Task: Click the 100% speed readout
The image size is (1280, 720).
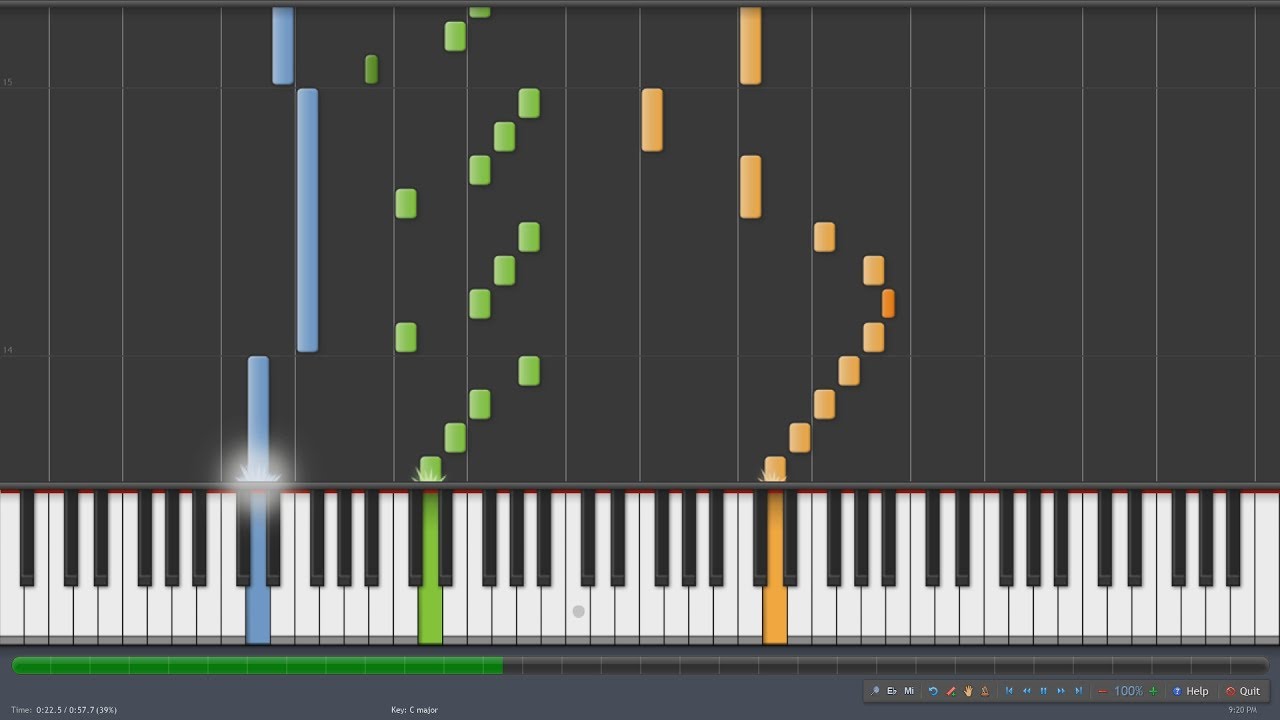Action: (1128, 691)
